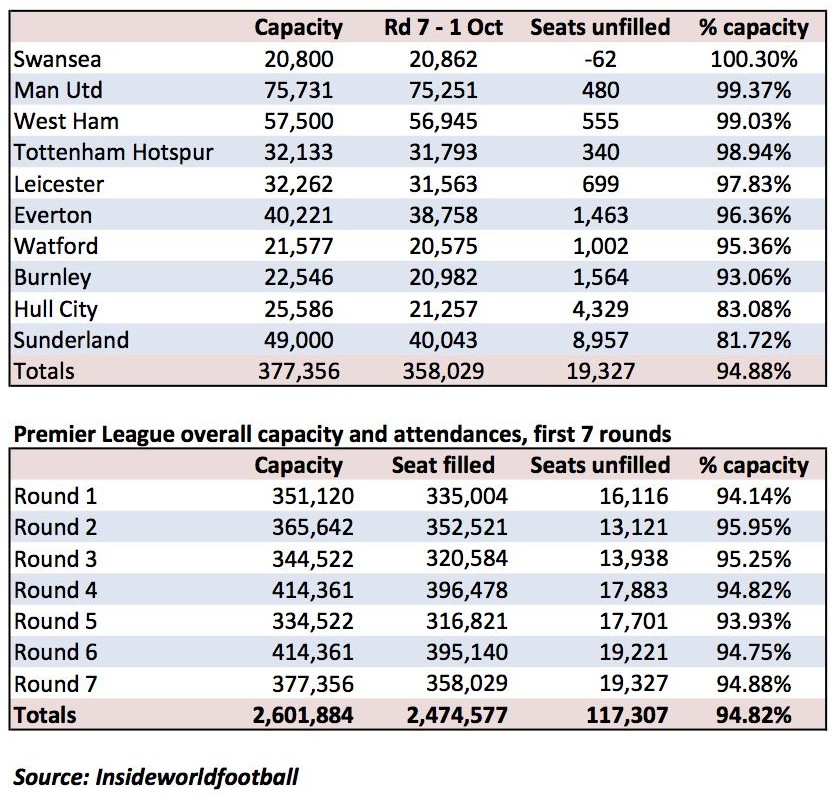Click the bold 94.82% overall total
Viewport: 833px width, 799px height.
click(x=753, y=716)
